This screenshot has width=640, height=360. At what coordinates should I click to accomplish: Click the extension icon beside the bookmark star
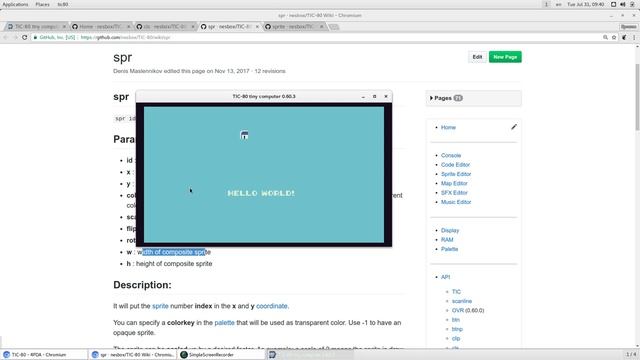tap(624, 37)
